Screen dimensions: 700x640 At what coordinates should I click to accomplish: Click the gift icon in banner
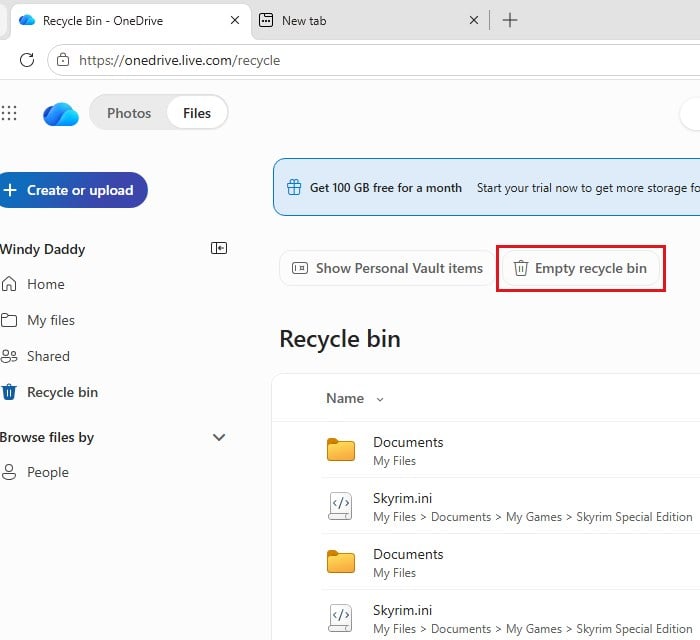(x=294, y=187)
